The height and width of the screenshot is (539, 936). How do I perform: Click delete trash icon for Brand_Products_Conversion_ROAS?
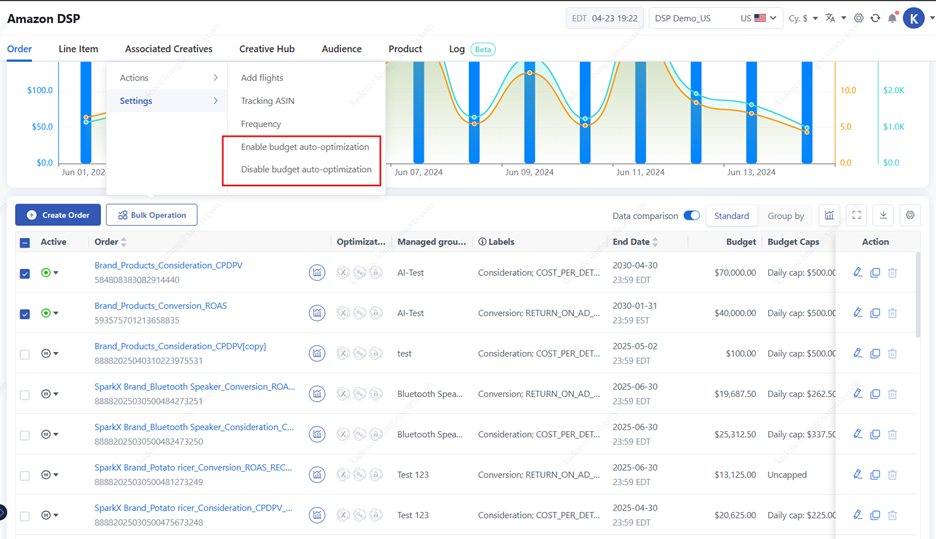click(892, 313)
